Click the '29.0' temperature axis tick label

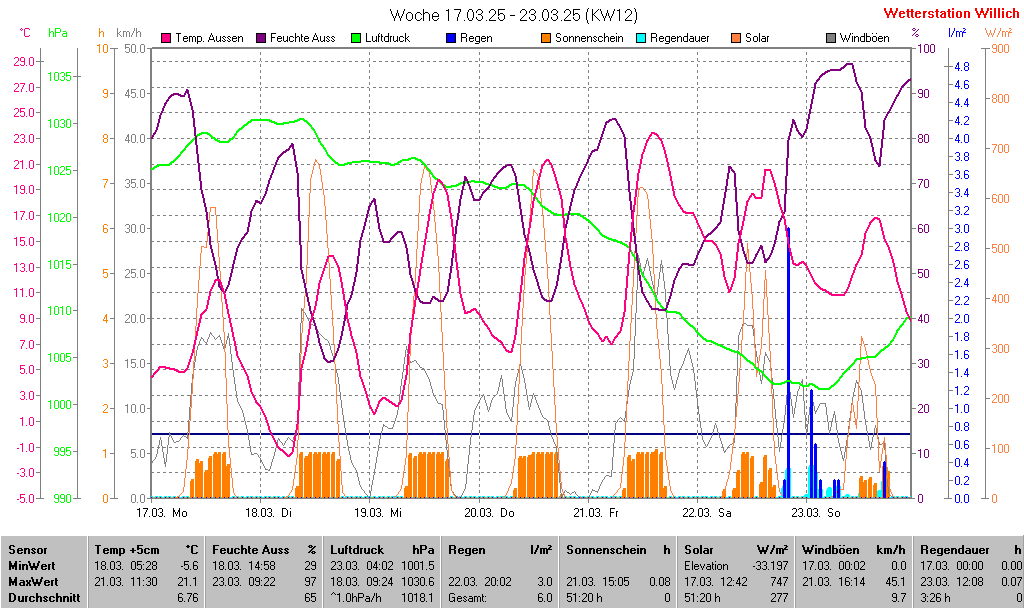24,61
